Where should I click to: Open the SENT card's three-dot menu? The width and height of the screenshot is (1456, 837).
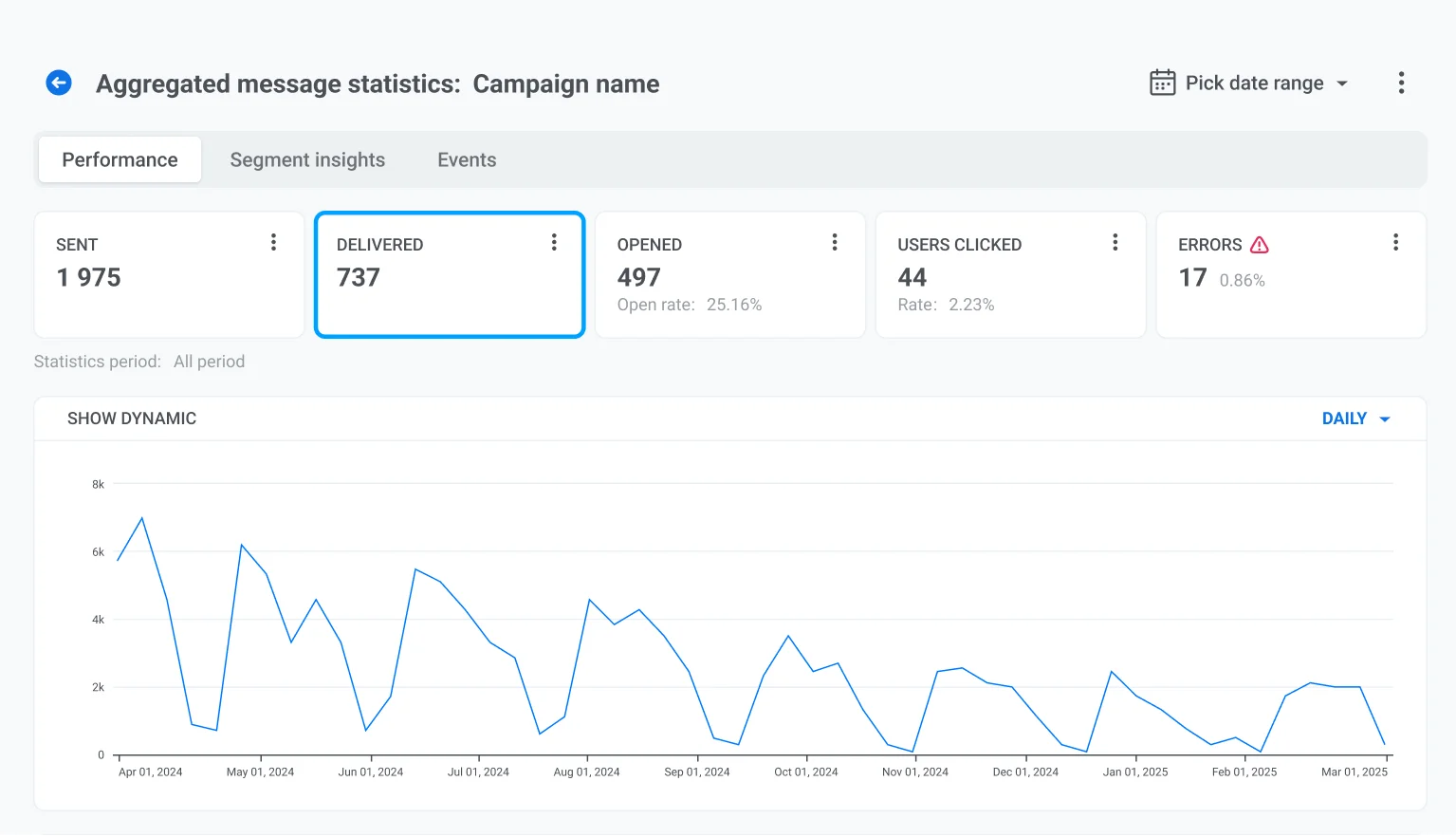click(273, 243)
